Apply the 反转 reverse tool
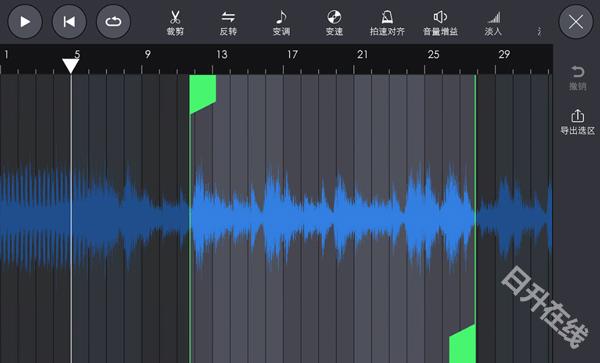 (x=228, y=23)
